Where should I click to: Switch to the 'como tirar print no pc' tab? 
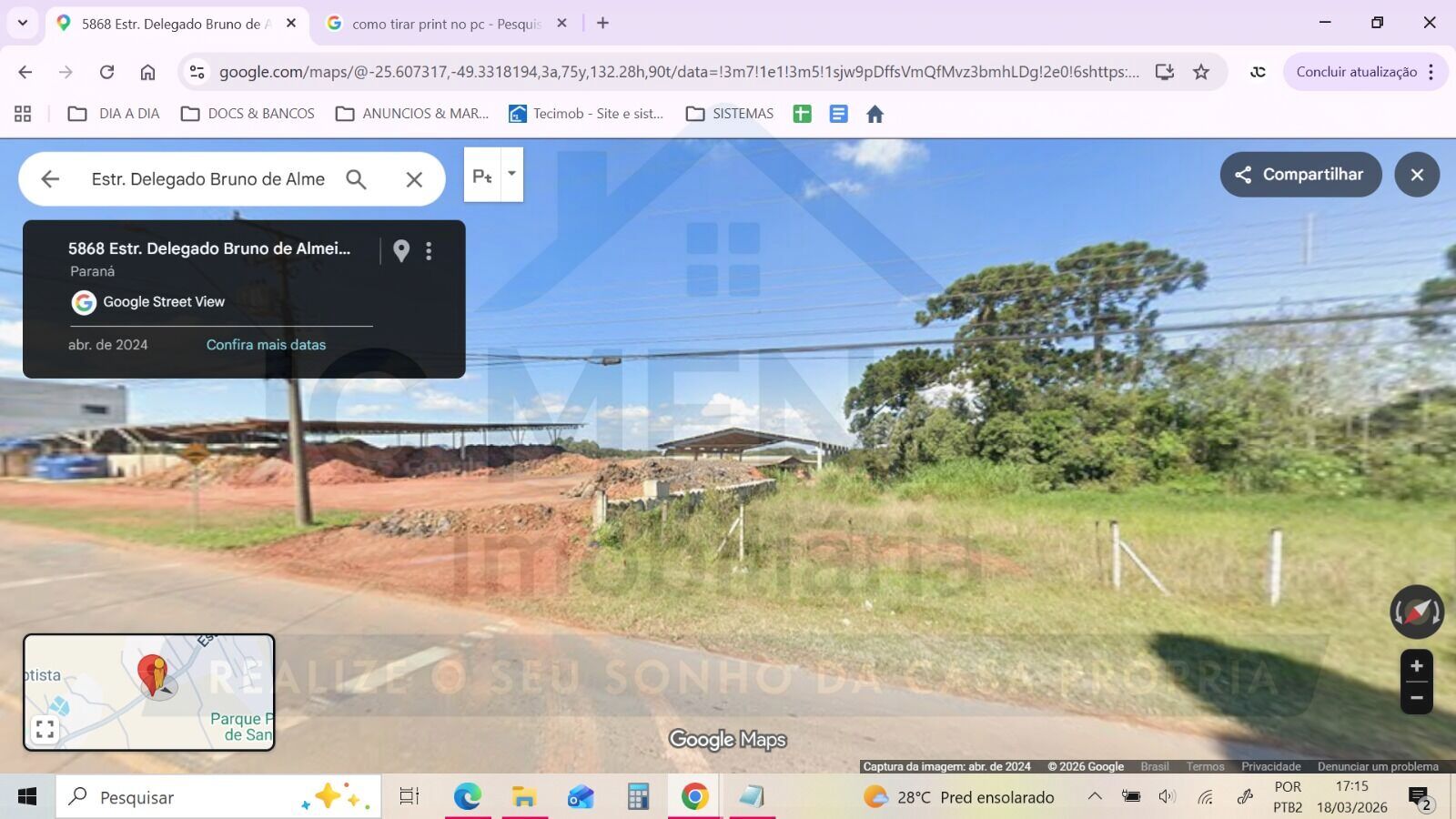click(x=446, y=24)
